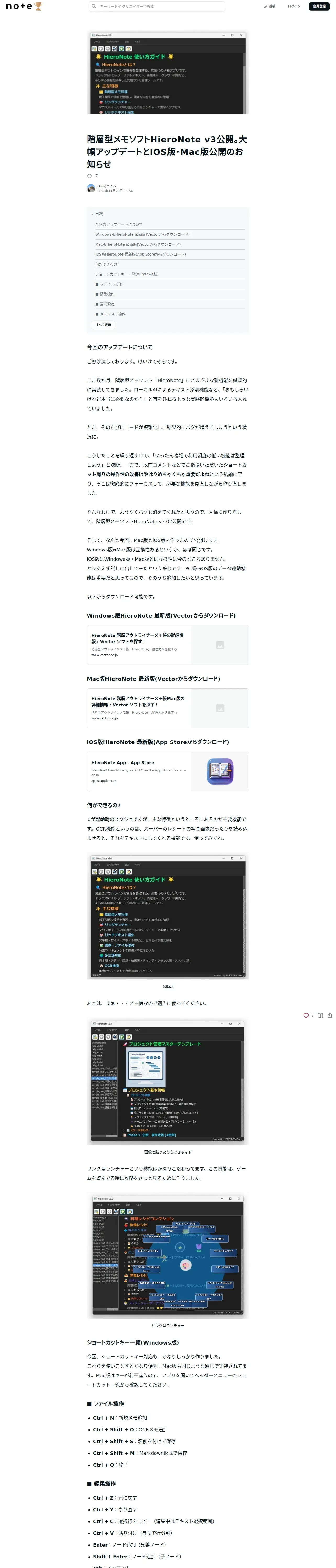Jump to ■ ファイル操作 contents entry
Screen dimensions: 336x1568
click(109, 284)
